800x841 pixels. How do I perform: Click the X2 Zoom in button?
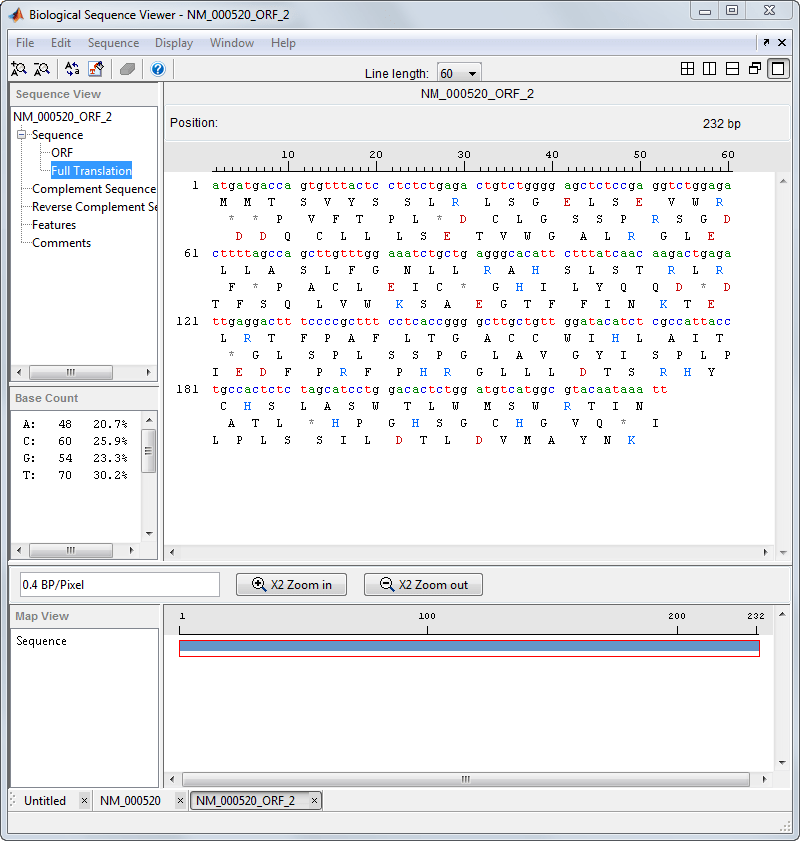(291, 585)
